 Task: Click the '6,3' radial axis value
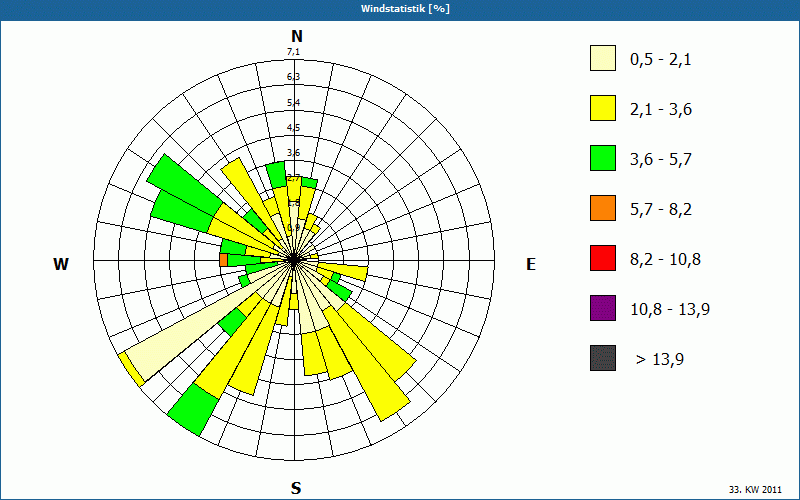pyautogui.click(x=293, y=77)
